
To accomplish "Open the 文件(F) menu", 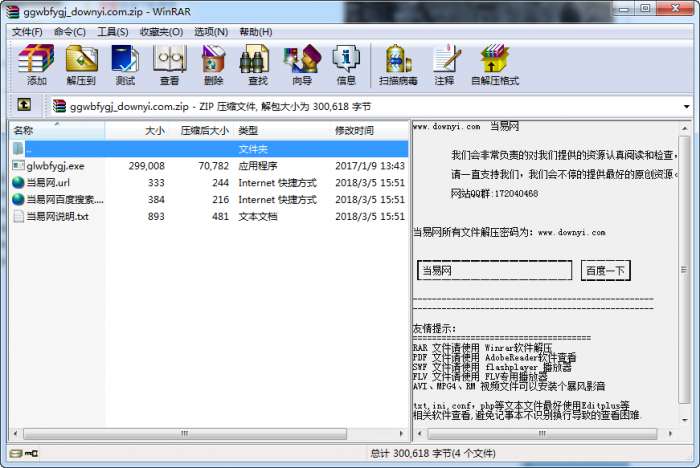I will point(27,32).
